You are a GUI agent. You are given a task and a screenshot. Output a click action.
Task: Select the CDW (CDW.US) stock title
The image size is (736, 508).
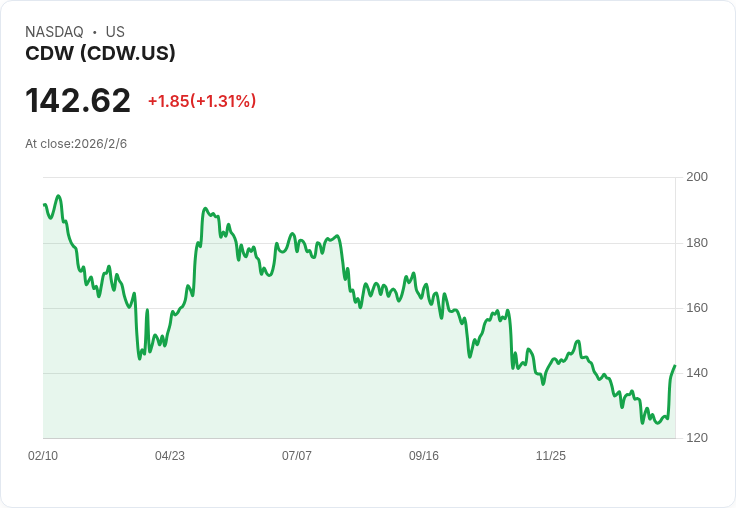(100, 54)
